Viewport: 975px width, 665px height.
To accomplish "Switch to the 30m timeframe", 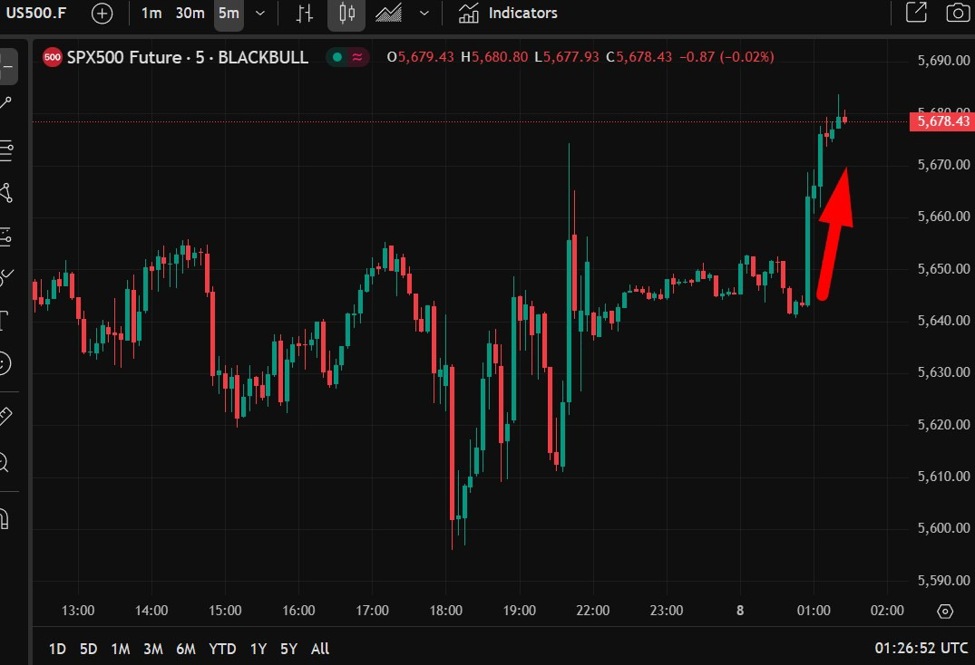I will coord(190,13).
